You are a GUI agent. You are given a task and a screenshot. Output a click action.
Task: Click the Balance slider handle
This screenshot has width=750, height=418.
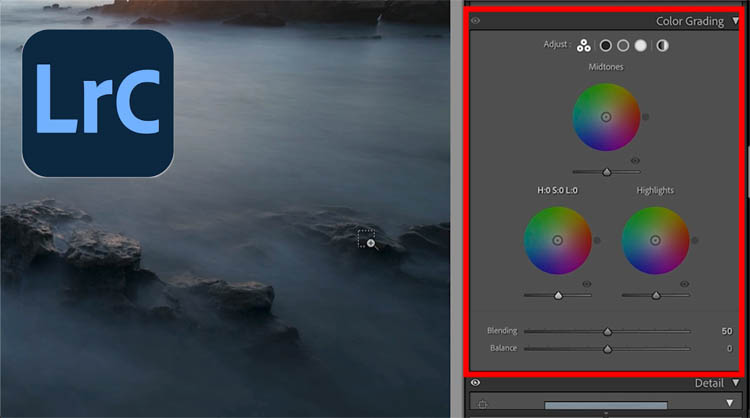coord(607,349)
